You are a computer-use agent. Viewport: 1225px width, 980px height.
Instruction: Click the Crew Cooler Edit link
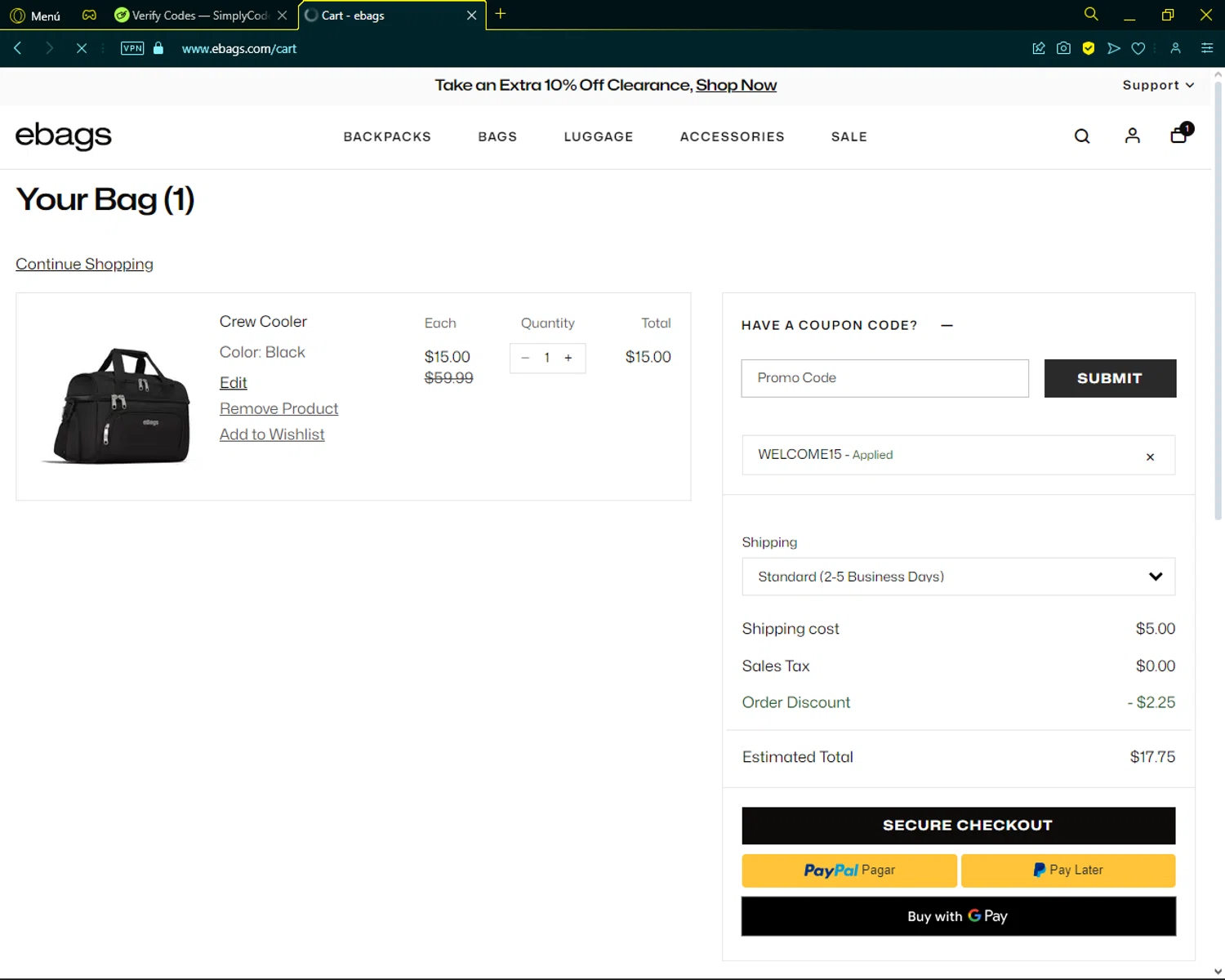click(x=233, y=382)
